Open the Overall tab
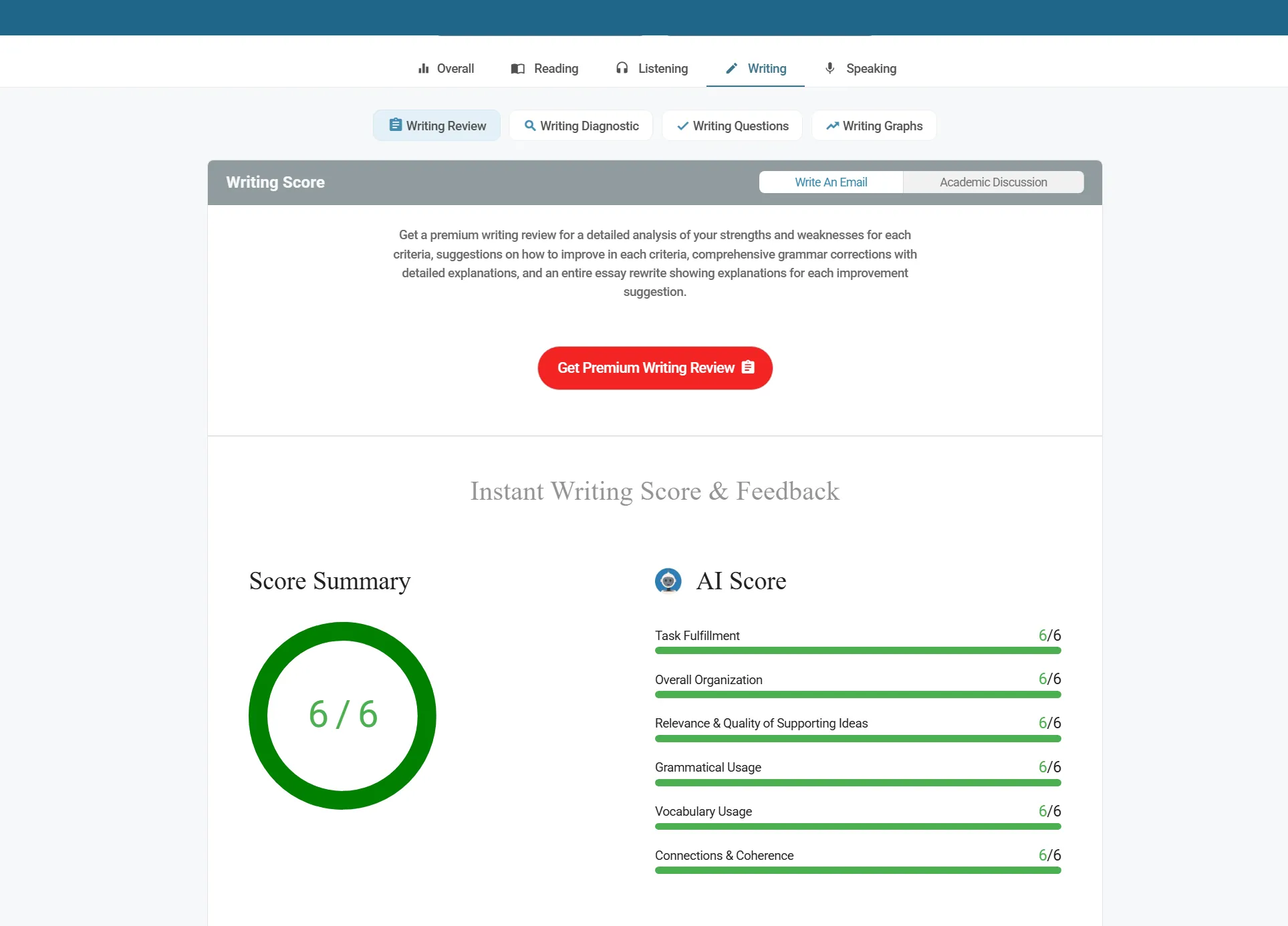The image size is (1288, 926). coord(446,68)
